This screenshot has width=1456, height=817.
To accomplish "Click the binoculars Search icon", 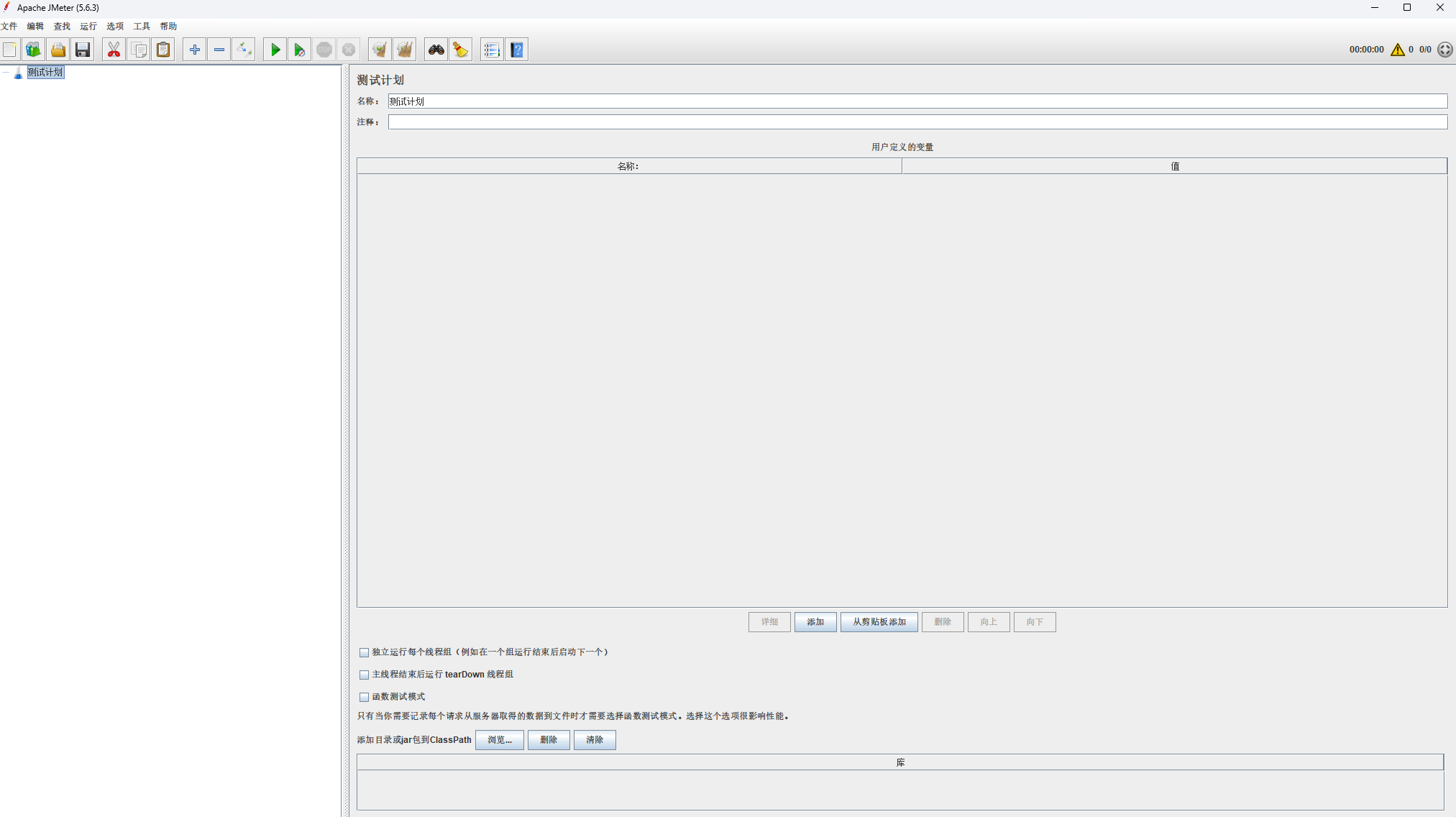I will (x=436, y=50).
